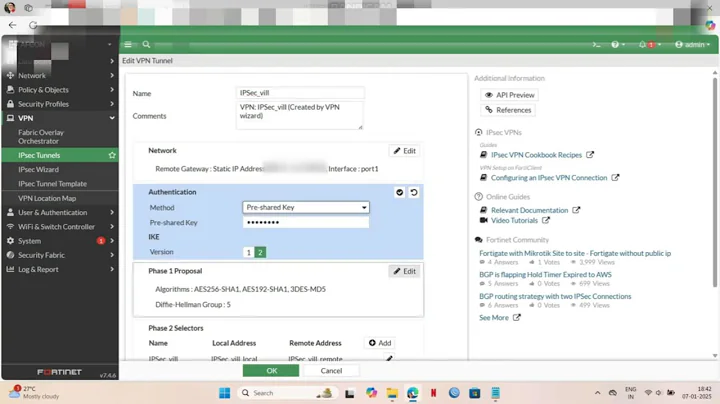720x404 pixels.
Task: Open BGP is flapping Hold Timer post
Action: click(x=545, y=275)
